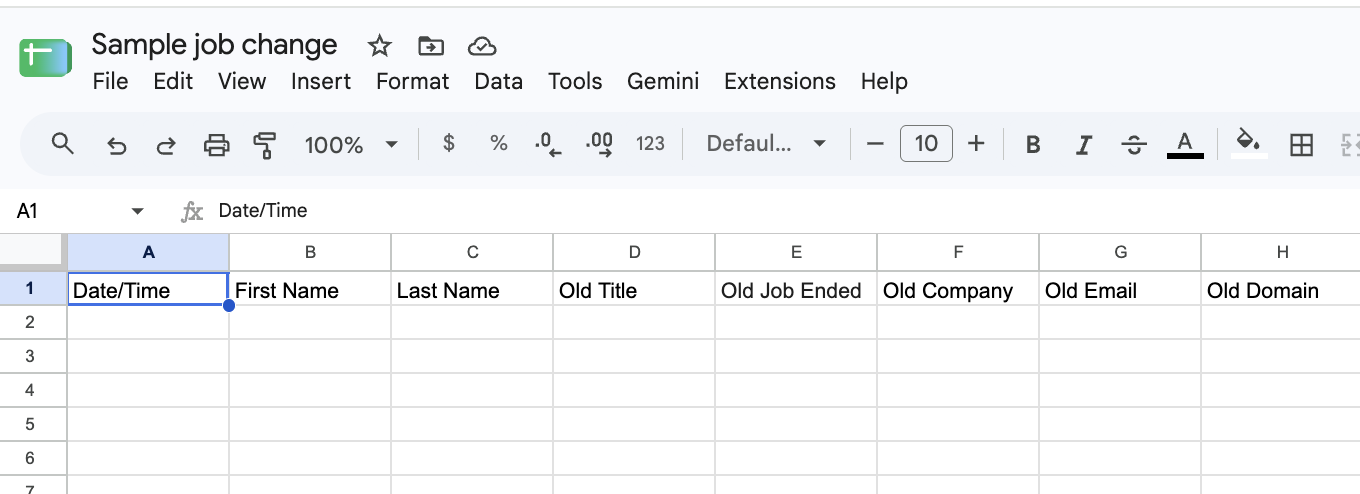The width and height of the screenshot is (1360, 494).
Task: Expand the name box dropdown arrow
Action: [x=138, y=211]
